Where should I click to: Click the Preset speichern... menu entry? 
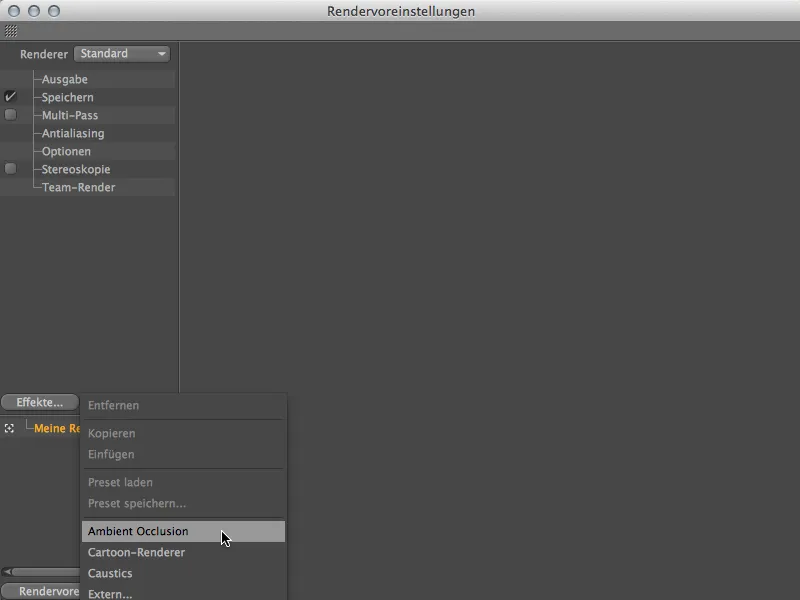pyautogui.click(x=183, y=503)
